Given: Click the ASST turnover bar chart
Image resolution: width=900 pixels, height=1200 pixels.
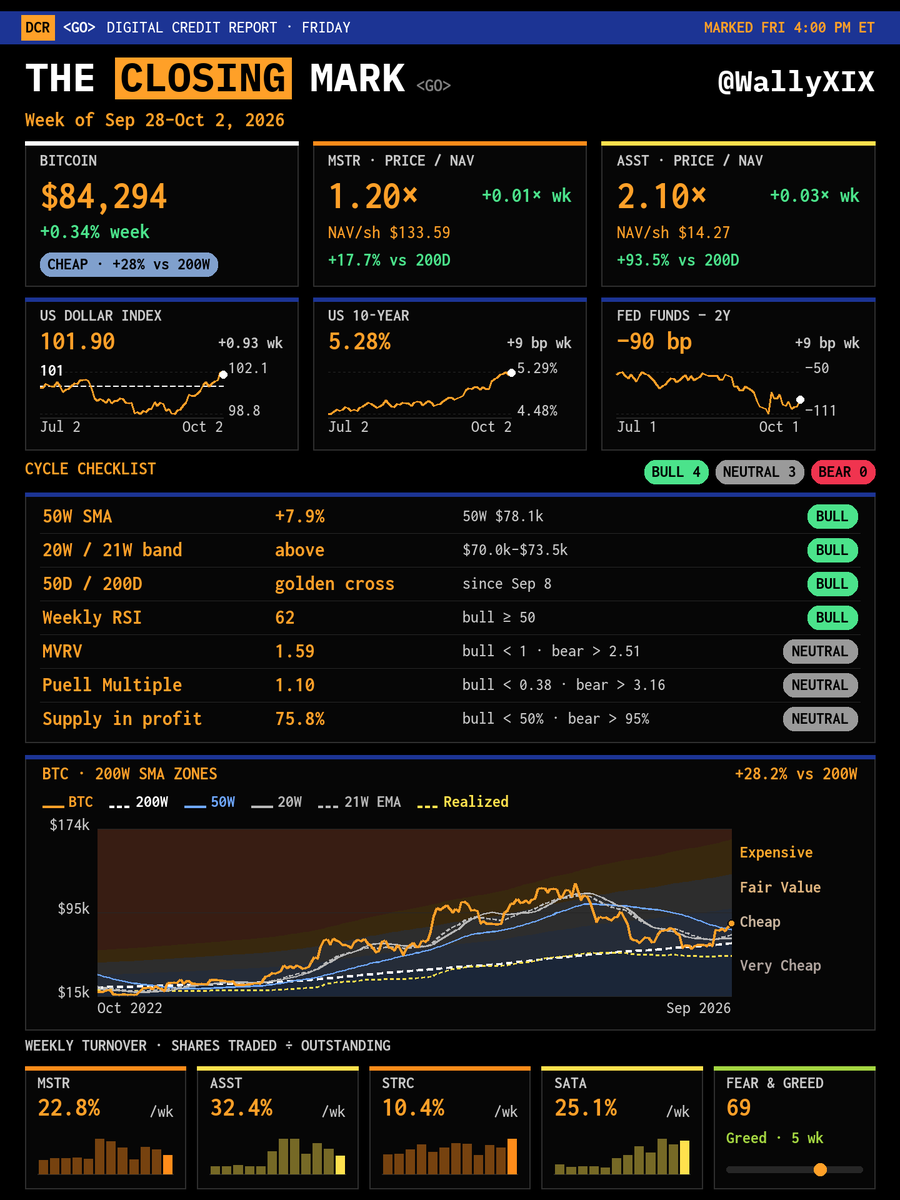Looking at the screenshot, I should (x=278, y=1156).
